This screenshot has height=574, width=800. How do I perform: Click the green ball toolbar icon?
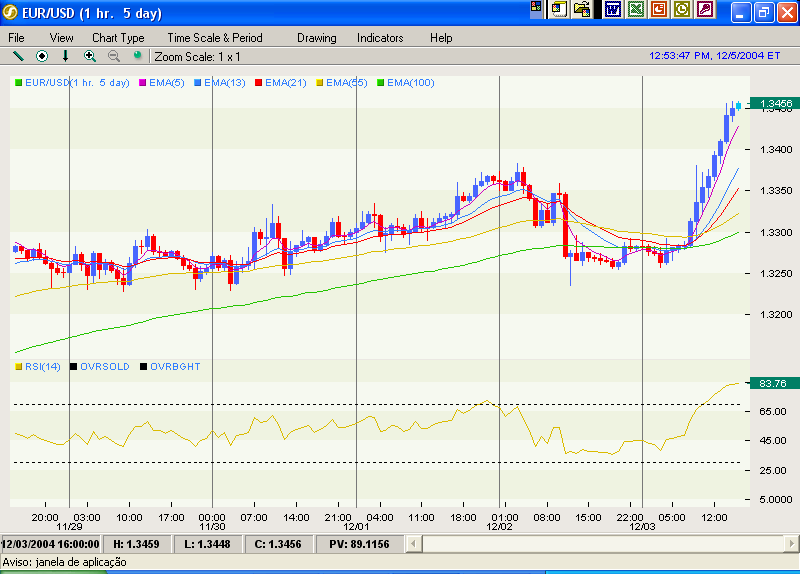(x=137, y=56)
